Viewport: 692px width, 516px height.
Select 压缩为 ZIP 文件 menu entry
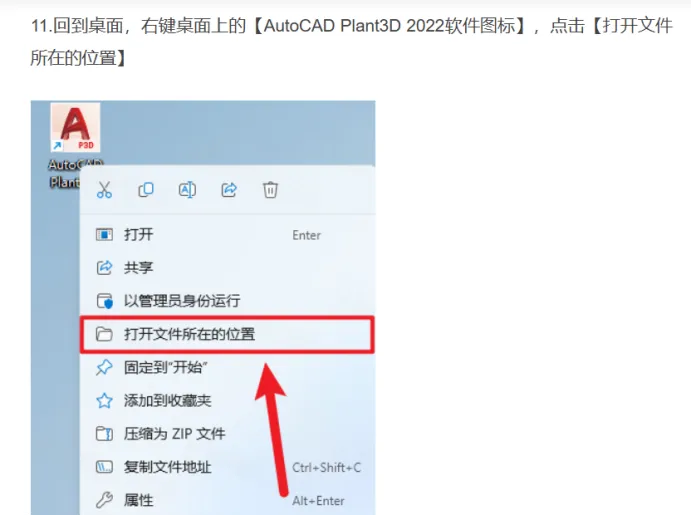227,434
